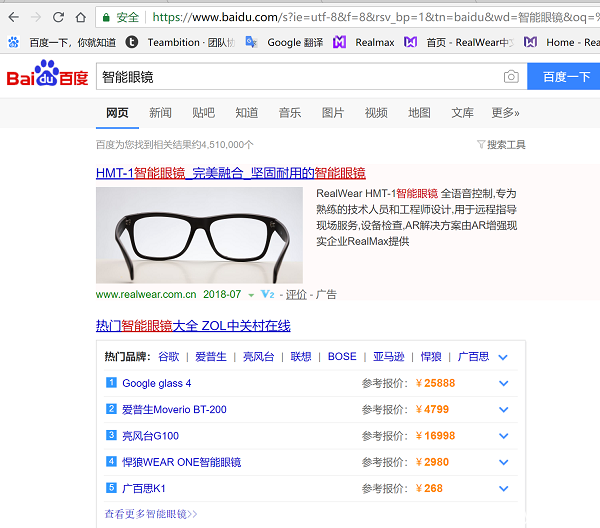Expand the 亮风台G100 row

[504, 436]
